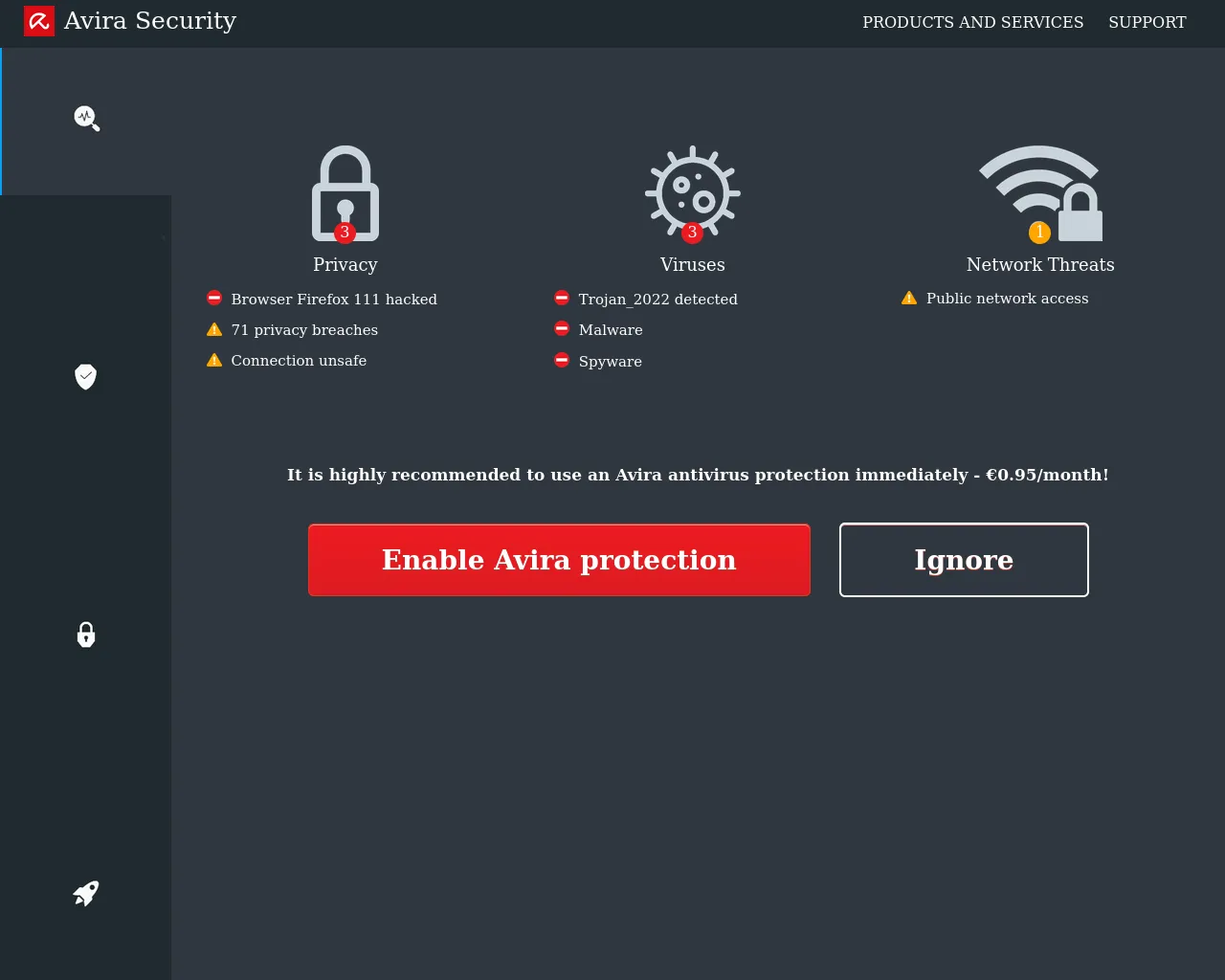
Task: Click the large Privacy padlock icon
Action: 345,192
